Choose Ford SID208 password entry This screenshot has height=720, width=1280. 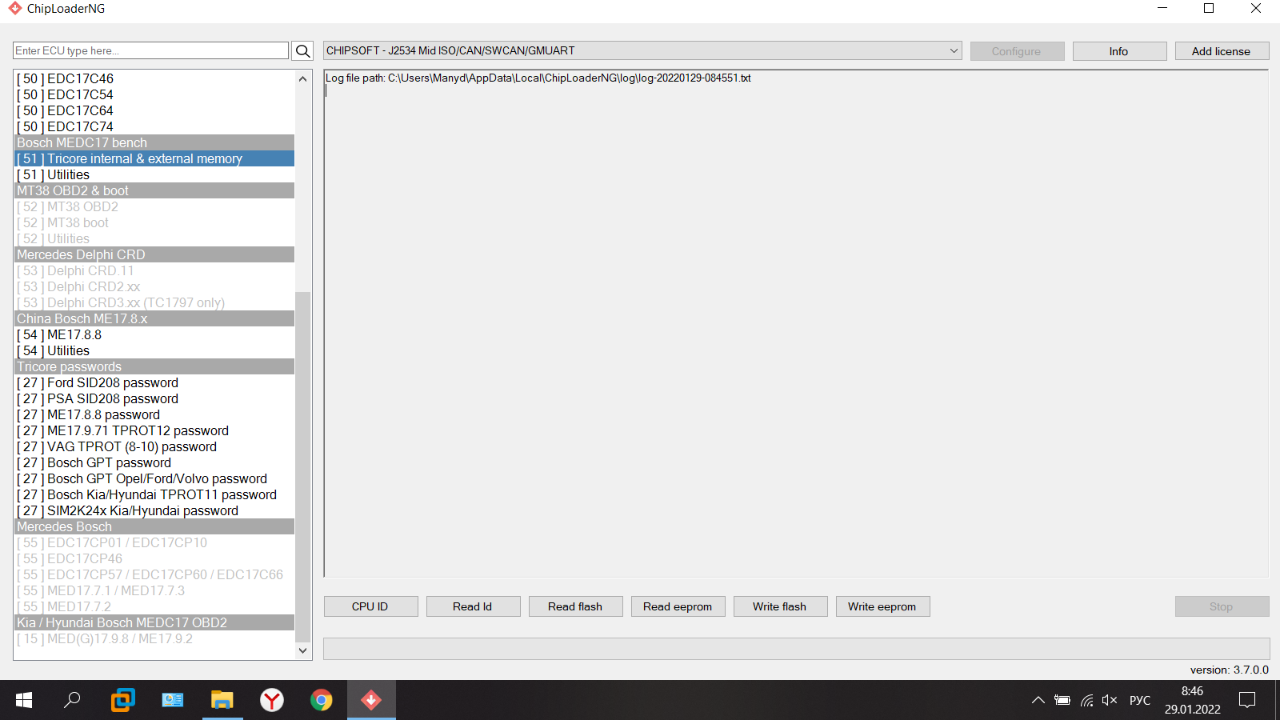[112, 383]
